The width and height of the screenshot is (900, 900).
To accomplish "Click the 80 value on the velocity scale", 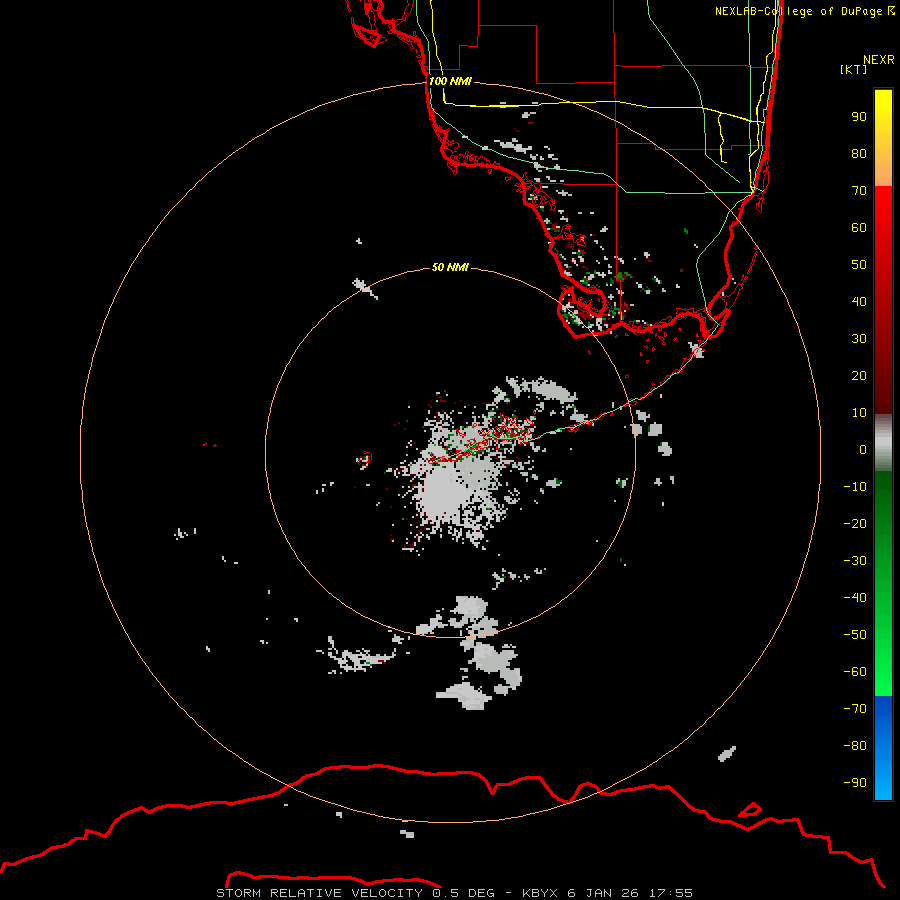I will click(859, 154).
